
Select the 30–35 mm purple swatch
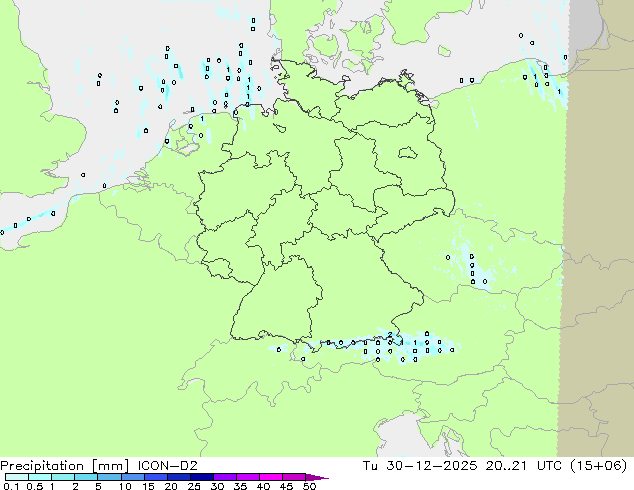click(x=224, y=477)
